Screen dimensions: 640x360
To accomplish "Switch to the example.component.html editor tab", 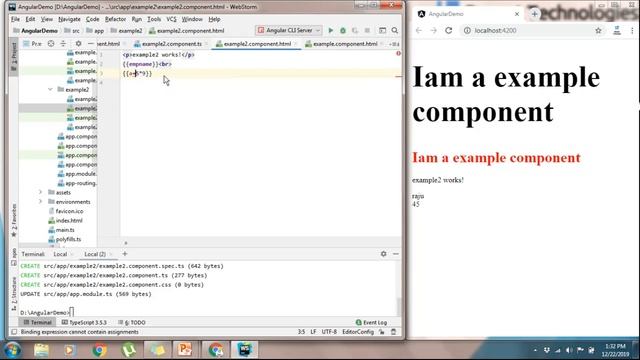I will (x=345, y=44).
